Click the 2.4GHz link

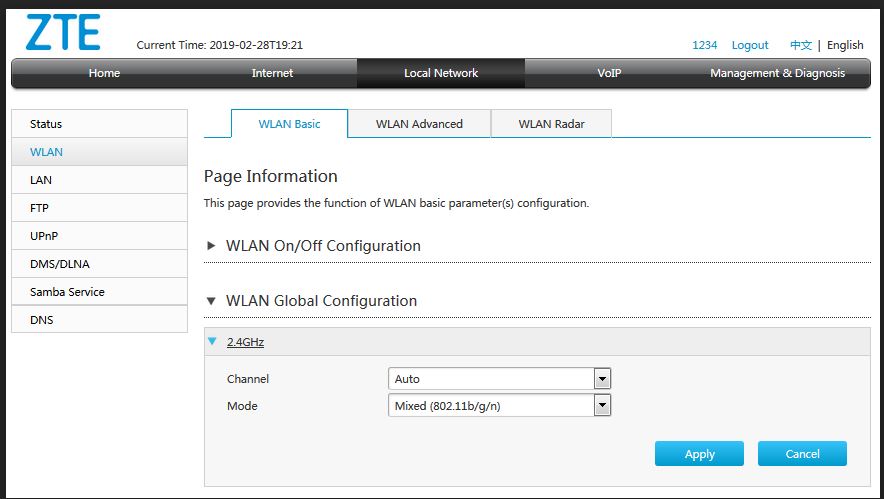pos(245,342)
